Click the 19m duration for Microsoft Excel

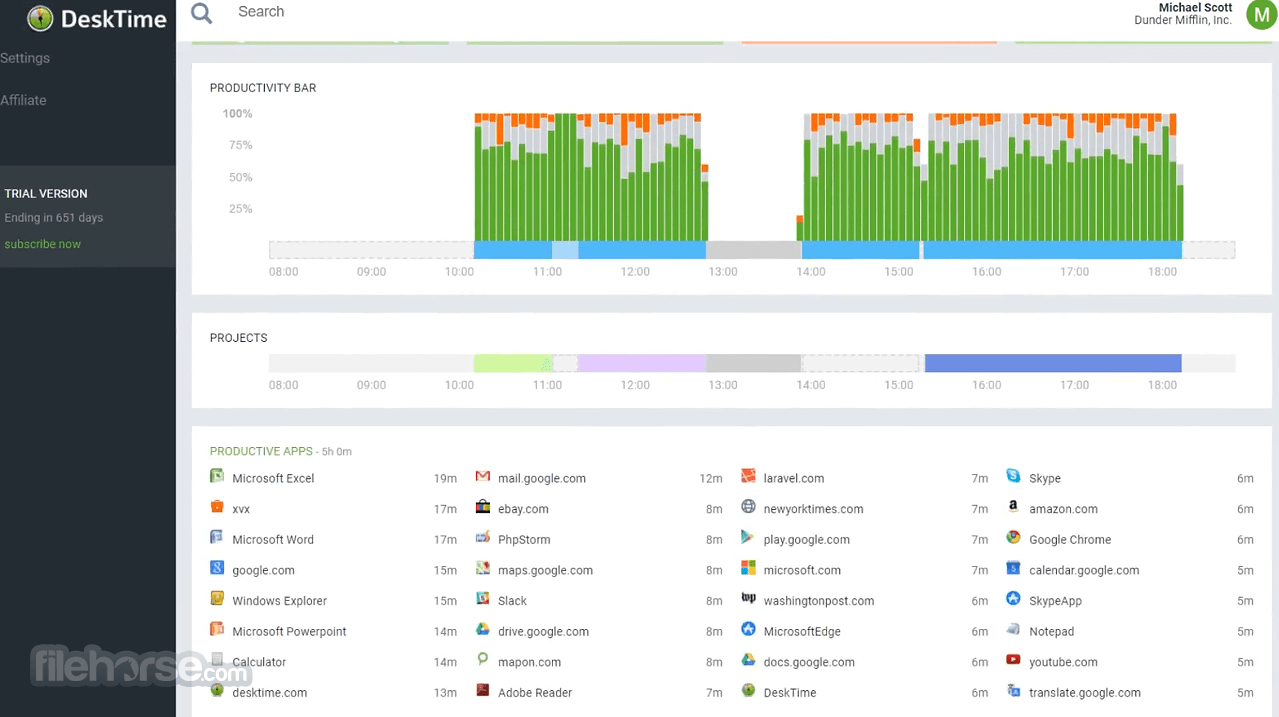pos(445,478)
